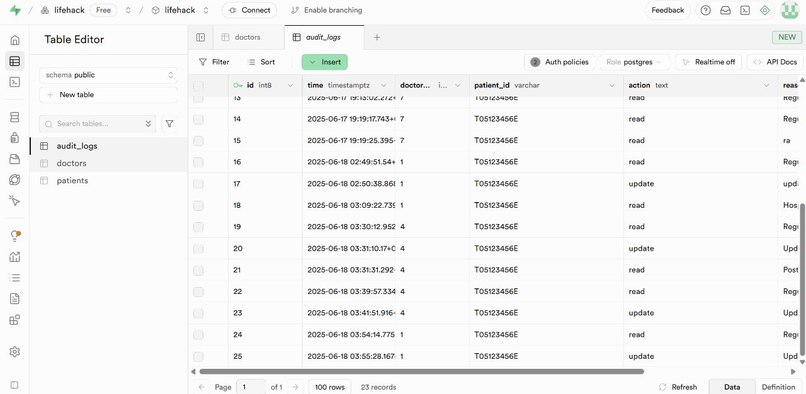Select the Data view tab
Image resolution: width=806 pixels, height=394 pixels.
pos(732,387)
